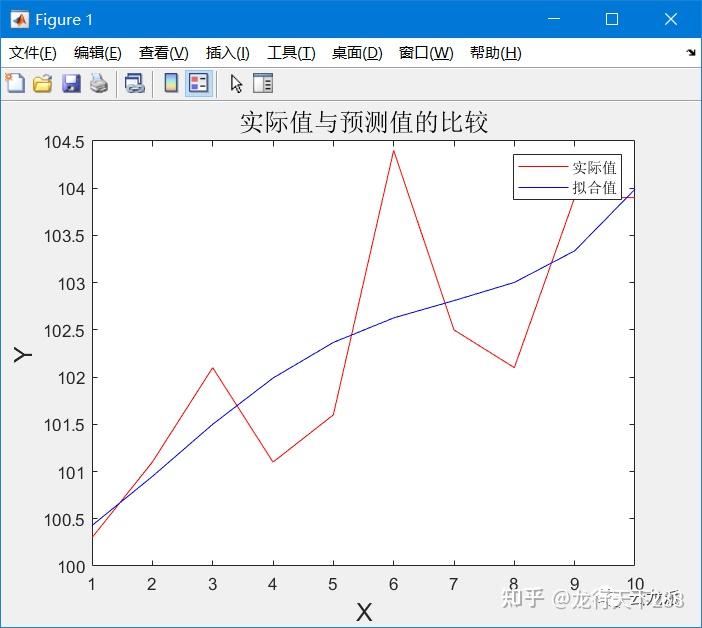The width and height of the screenshot is (702, 628).
Task: Click the 100 y-axis tick label
Action: click(71, 567)
